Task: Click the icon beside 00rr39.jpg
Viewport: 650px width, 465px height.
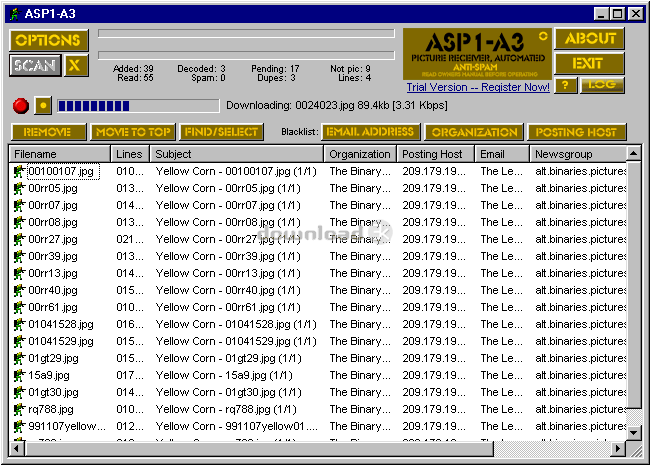Action: click(x=19, y=256)
